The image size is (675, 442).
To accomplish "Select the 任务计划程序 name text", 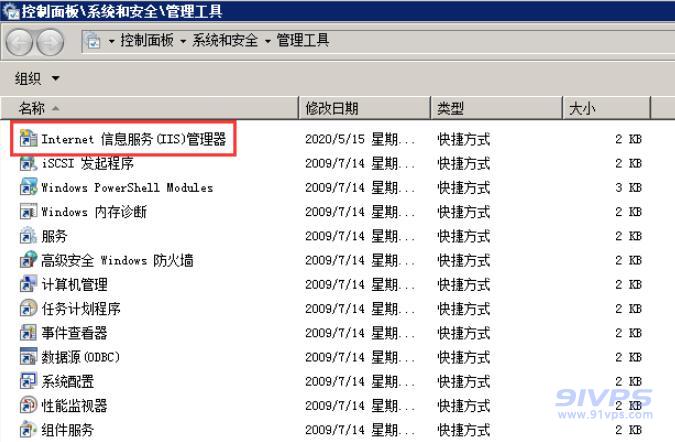I will coord(81,309).
